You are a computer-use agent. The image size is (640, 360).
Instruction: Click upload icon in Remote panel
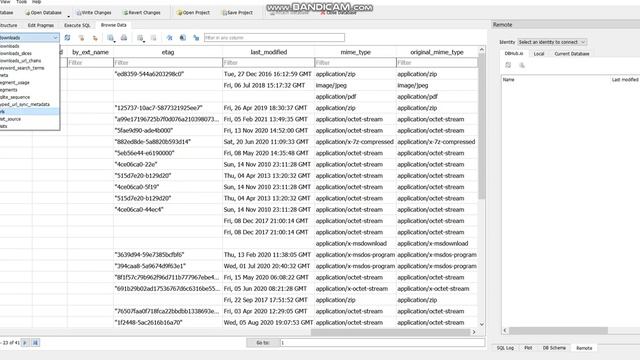tap(522, 65)
